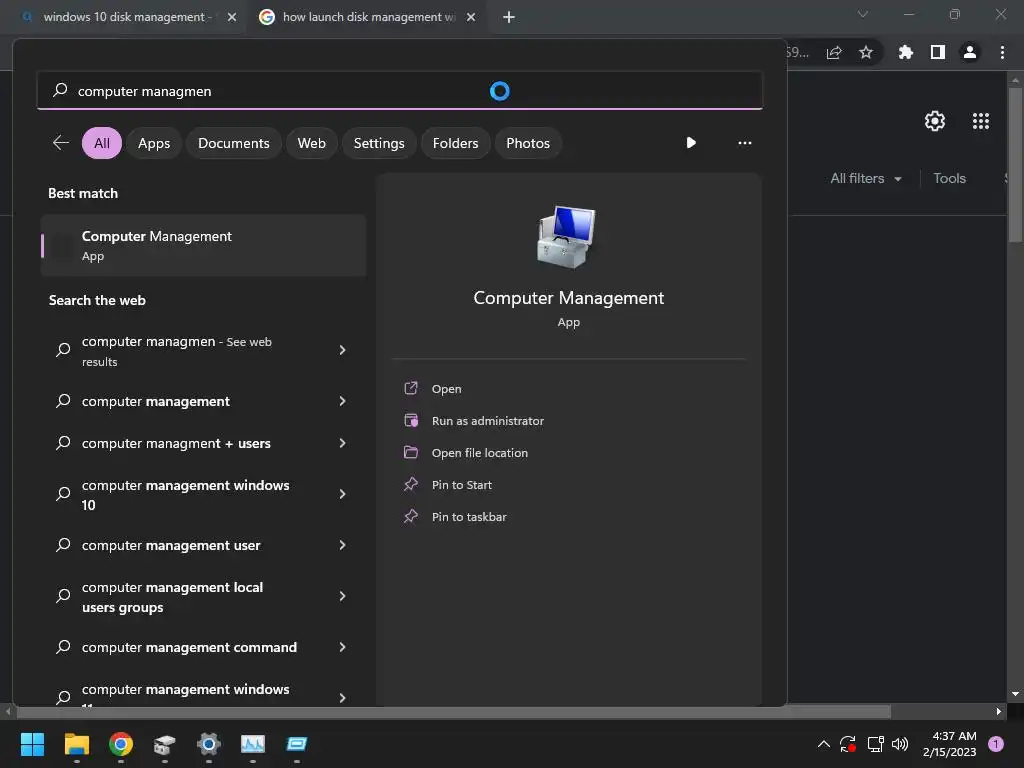Select the Web filter tab
The width and height of the screenshot is (1024, 768).
312,143
